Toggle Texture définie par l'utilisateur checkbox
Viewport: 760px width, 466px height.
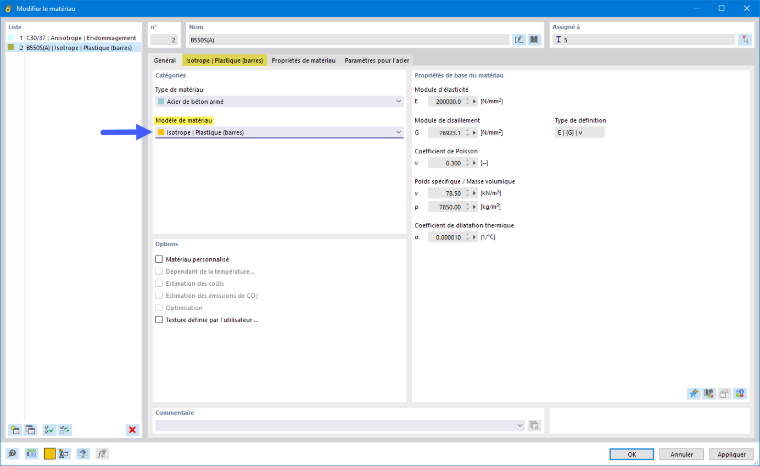click(159, 320)
